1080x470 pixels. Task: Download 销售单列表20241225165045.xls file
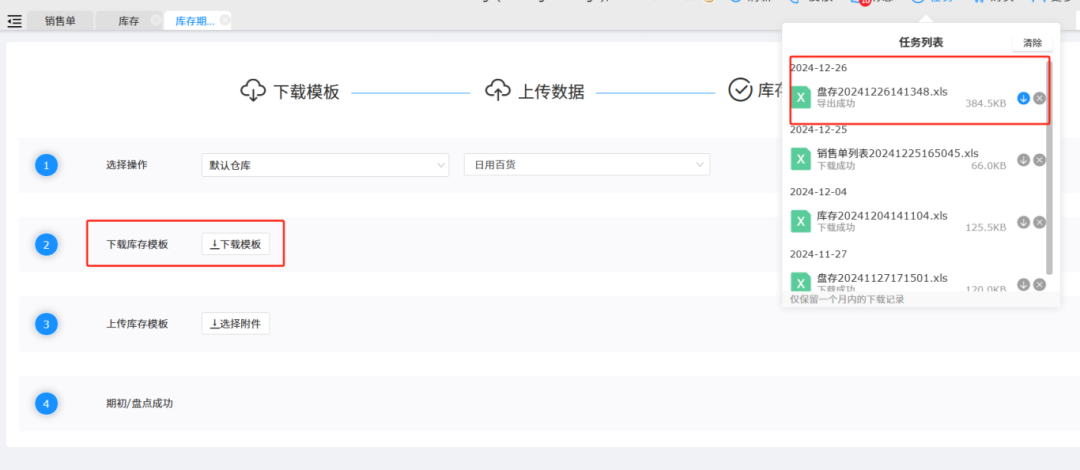[1024, 160]
